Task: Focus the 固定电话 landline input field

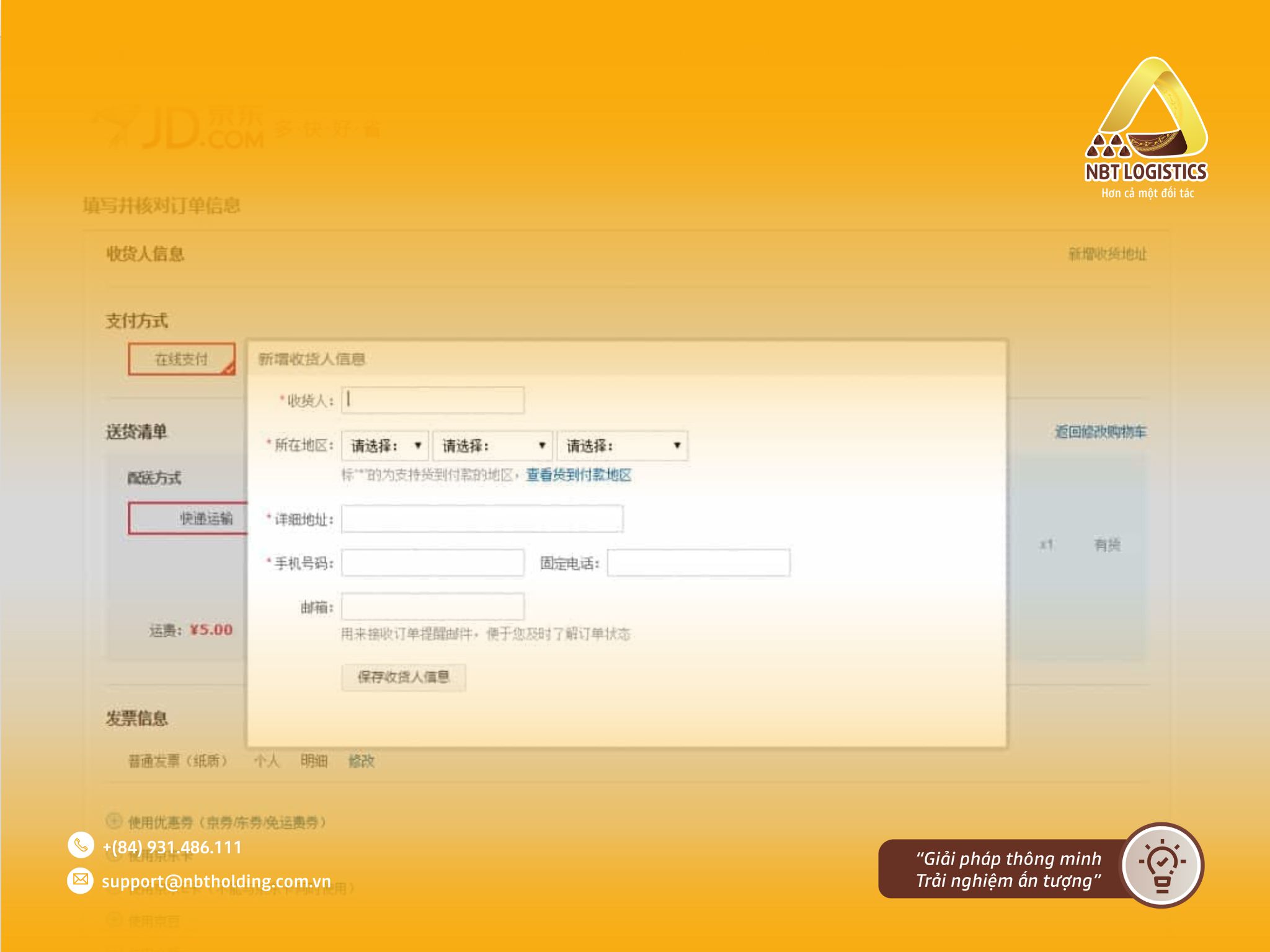Action: pyautogui.click(x=698, y=563)
